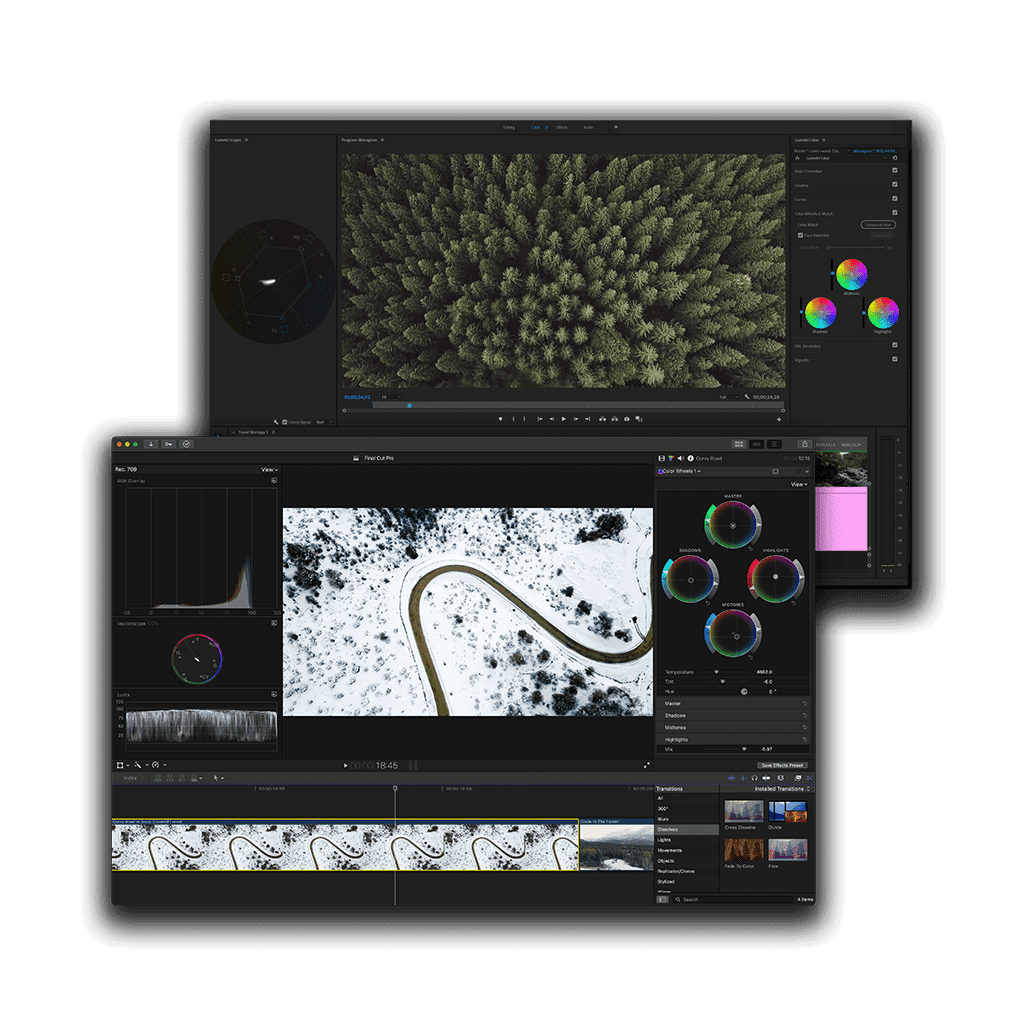Toggle the Basic Correction checkbox
This screenshot has height=1024, width=1024.
[x=894, y=171]
